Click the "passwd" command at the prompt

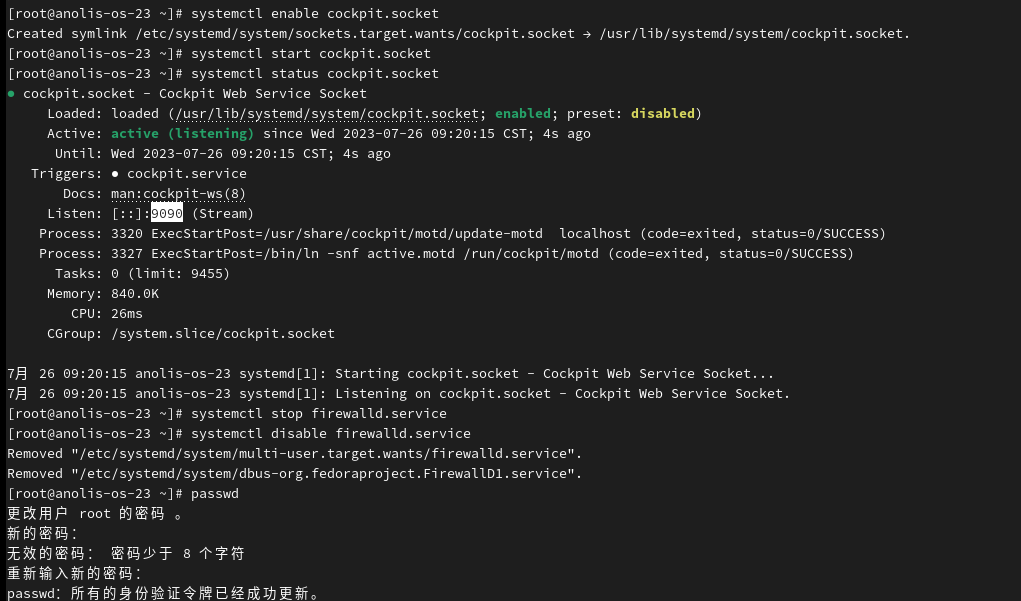[x=215, y=494]
